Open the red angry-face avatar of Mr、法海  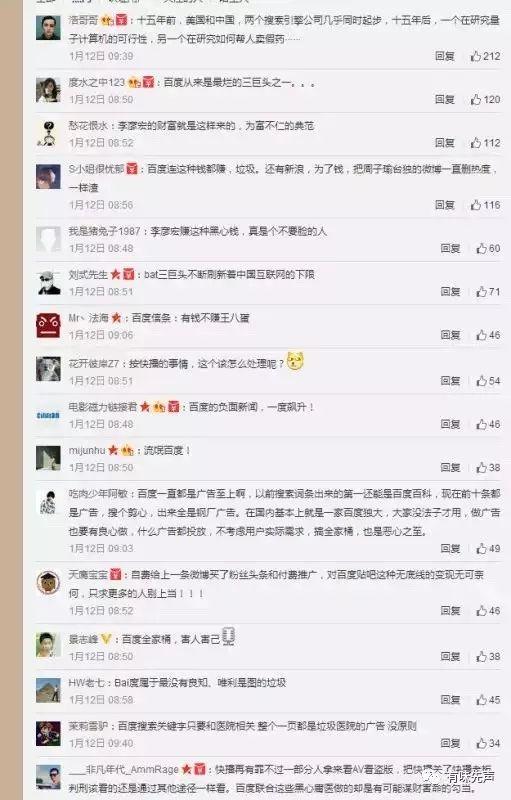pyautogui.click(x=48, y=325)
